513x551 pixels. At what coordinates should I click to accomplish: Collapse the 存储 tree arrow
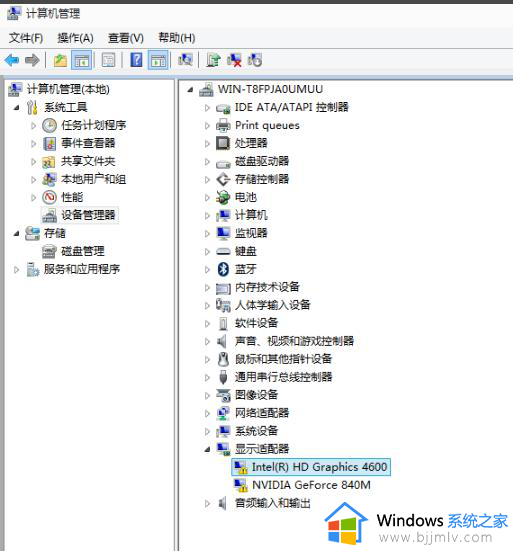pos(17,233)
